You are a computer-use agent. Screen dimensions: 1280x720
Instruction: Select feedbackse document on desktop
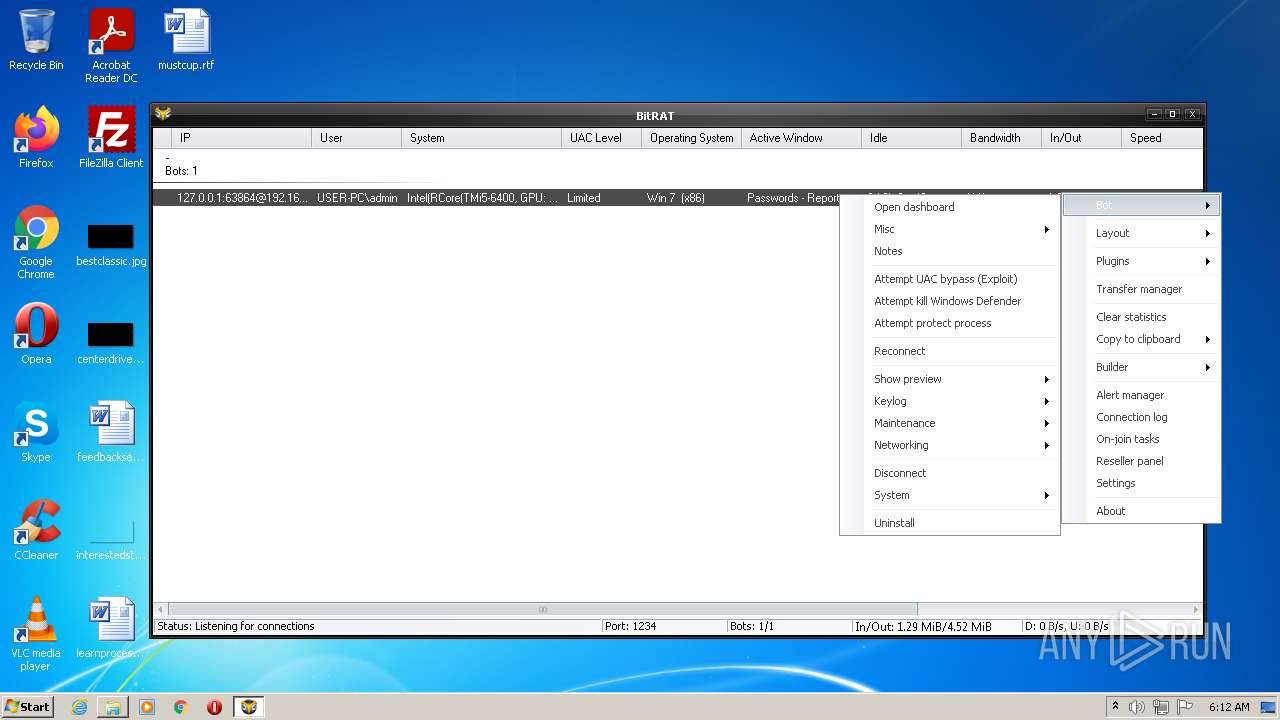click(111, 433)
